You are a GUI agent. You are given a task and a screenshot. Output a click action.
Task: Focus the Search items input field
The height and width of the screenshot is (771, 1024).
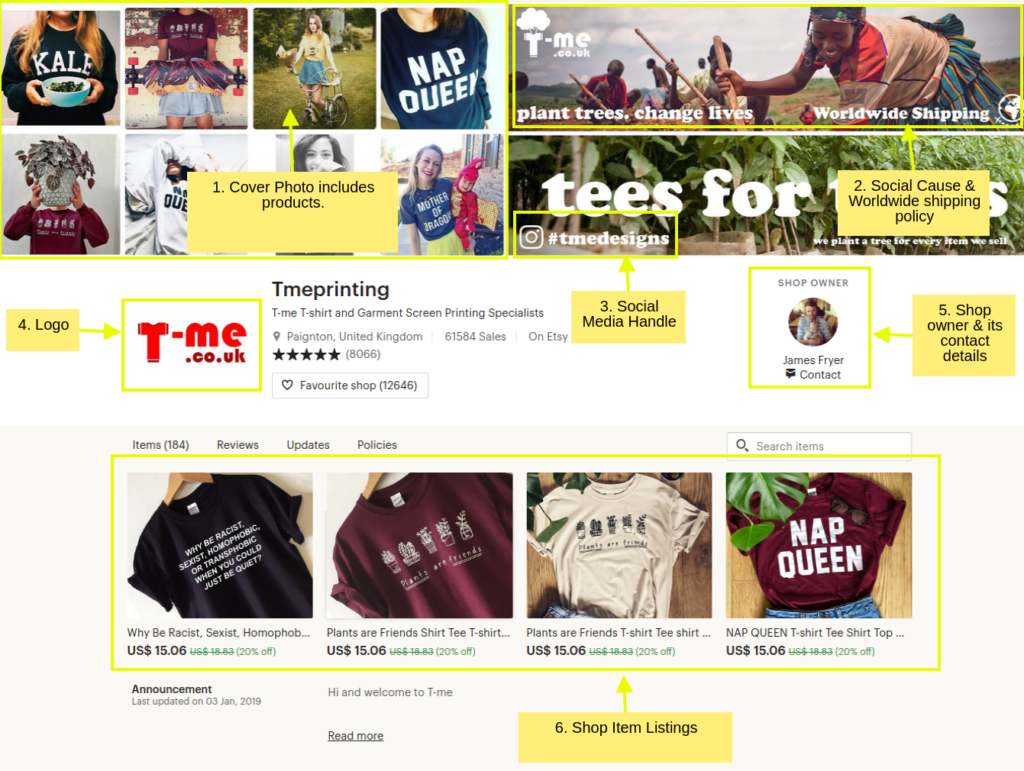tap(819, 446)
